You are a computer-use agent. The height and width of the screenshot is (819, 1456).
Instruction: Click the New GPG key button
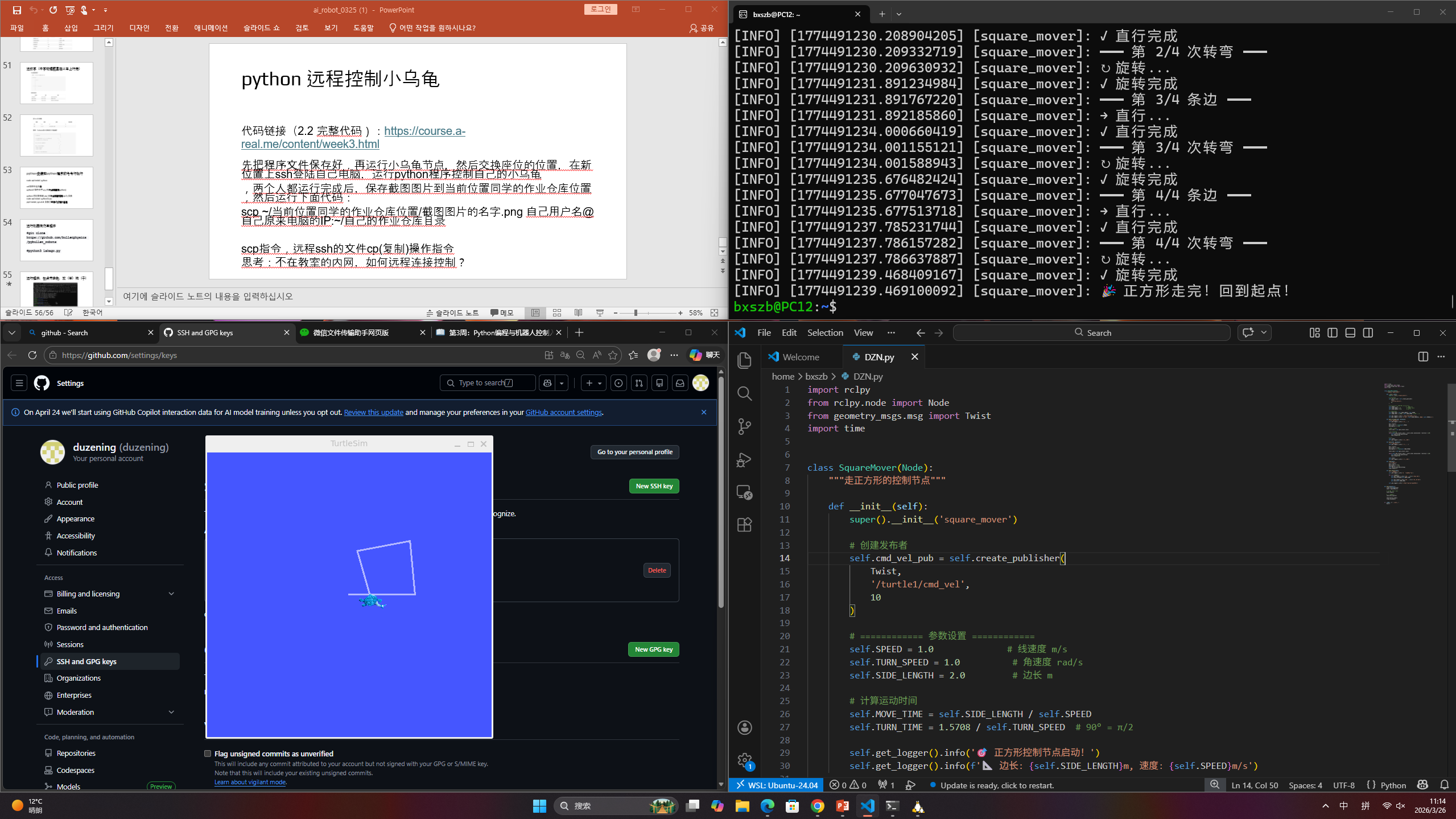[x=653, y=649]
